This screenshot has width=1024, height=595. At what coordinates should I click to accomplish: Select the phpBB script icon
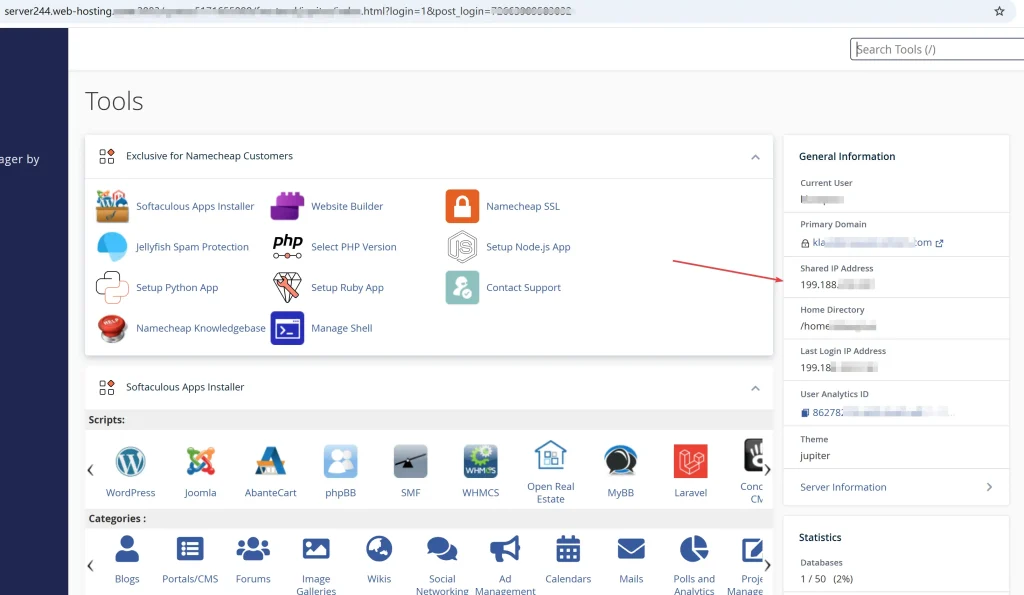[x=340, y=462]
